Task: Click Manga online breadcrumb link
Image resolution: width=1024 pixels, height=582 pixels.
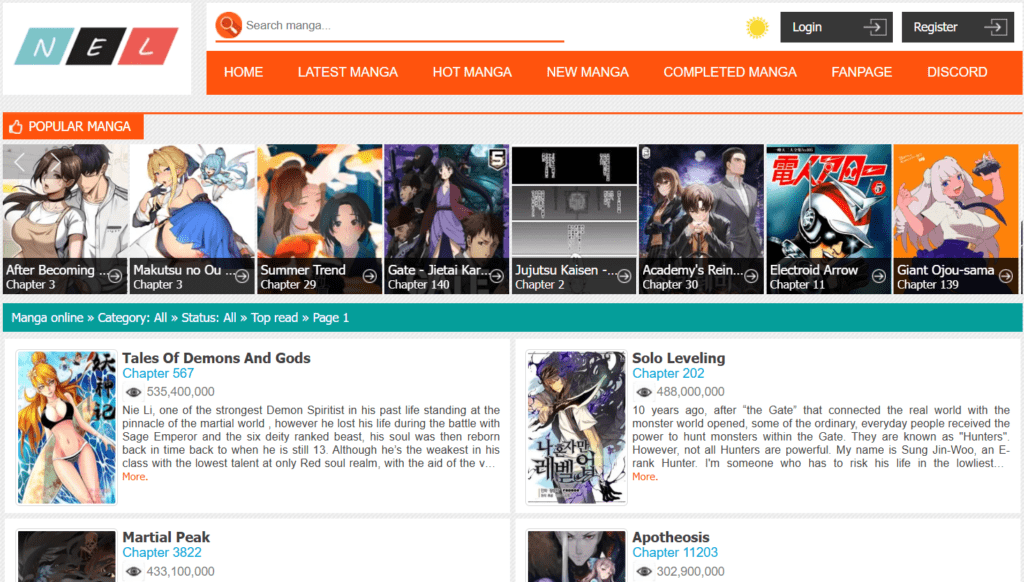Action: click(47, 318)
